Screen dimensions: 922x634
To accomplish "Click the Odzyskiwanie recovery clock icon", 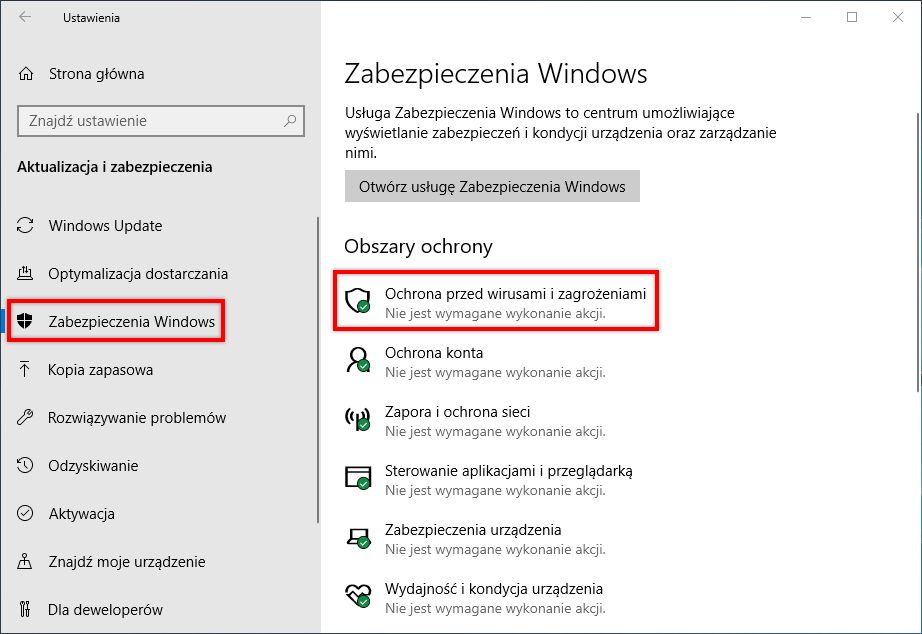I will [24, 465].
